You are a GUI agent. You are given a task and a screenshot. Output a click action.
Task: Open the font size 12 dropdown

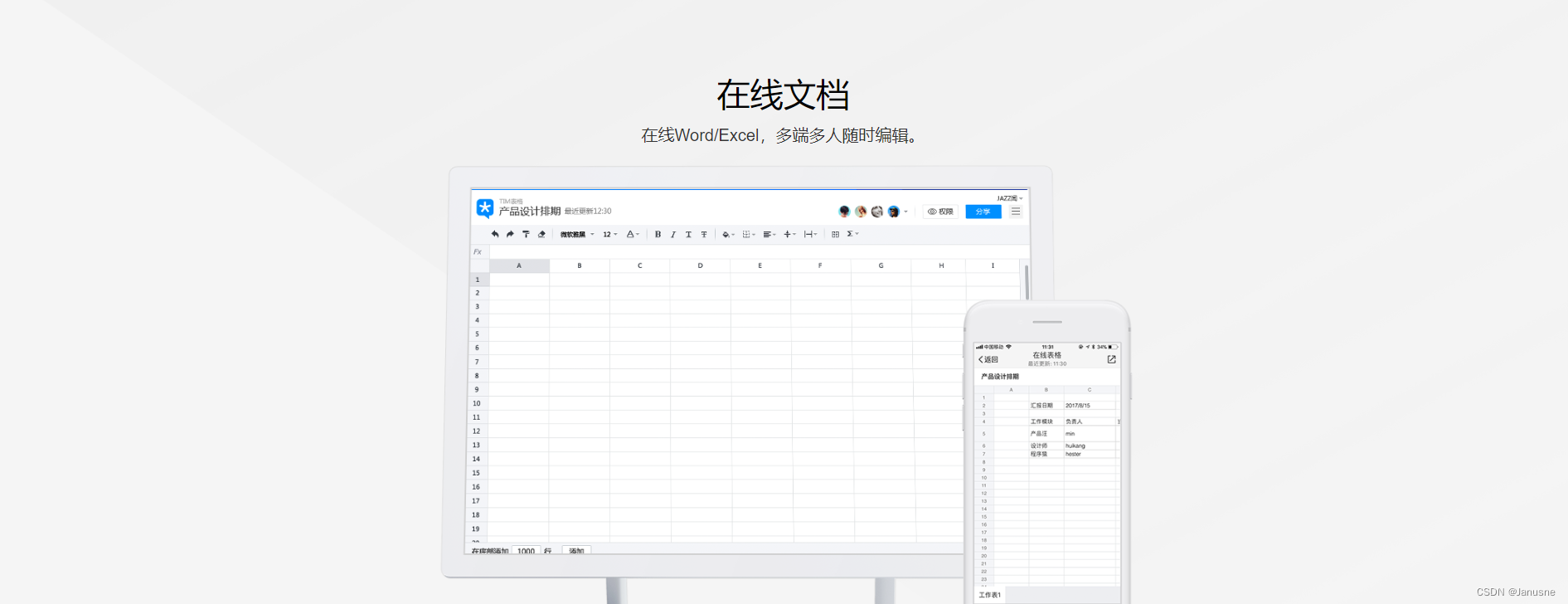pos(609,234)
